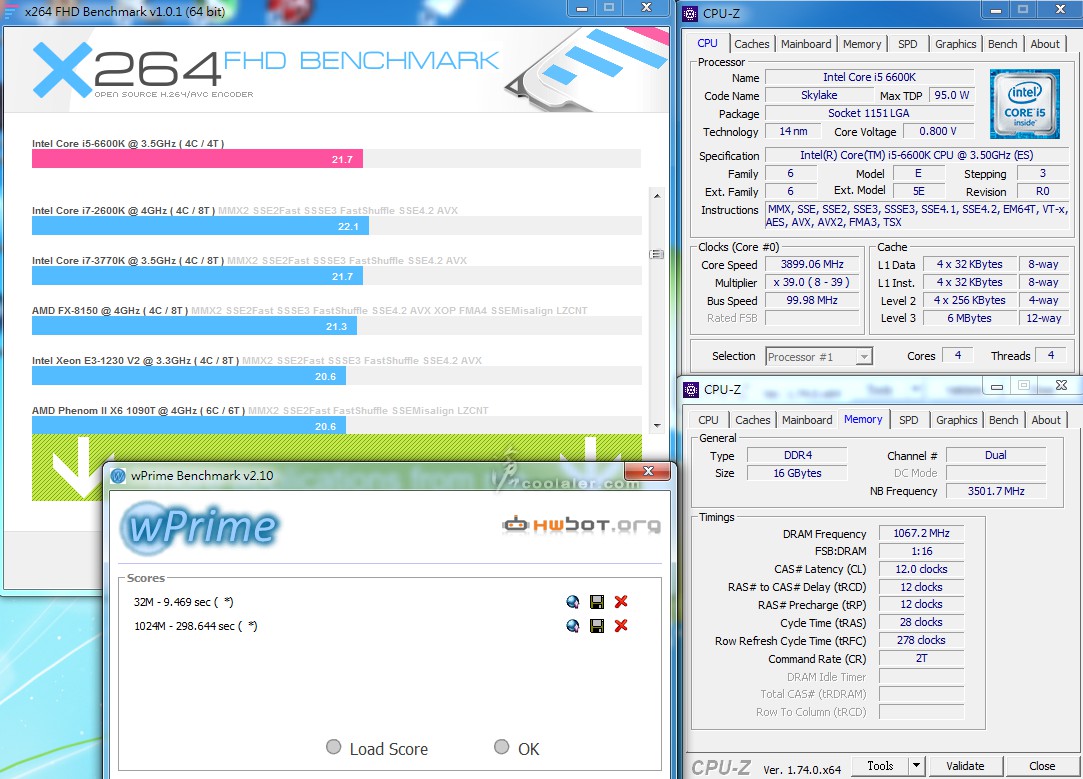Click the x264 list mid-scroll marker icon
Viewport: 1083px width, 779px height.
(x=657, y=254)
